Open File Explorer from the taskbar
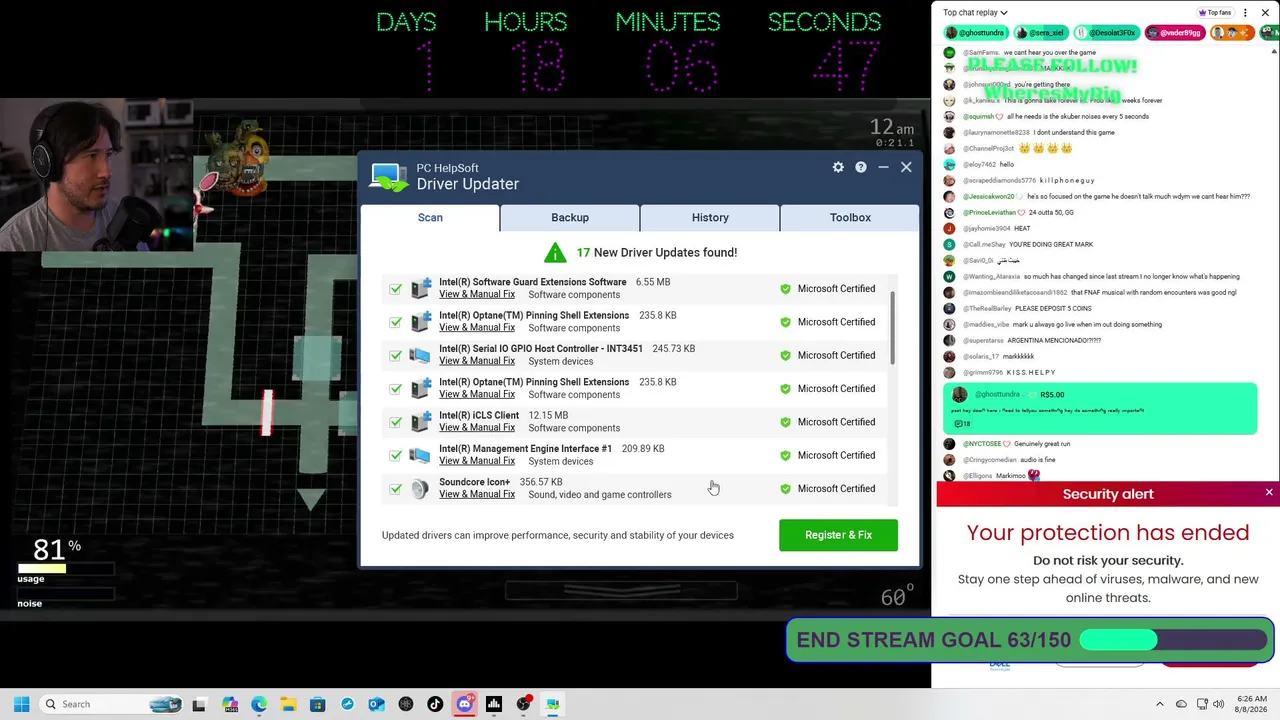This screenshot has width=1280, height=720. click(288, 704)
